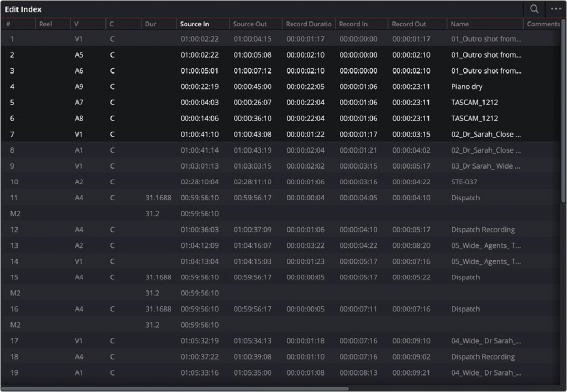Select the Record Duration column header
567x392 pixels.
(x=308, y=24)
